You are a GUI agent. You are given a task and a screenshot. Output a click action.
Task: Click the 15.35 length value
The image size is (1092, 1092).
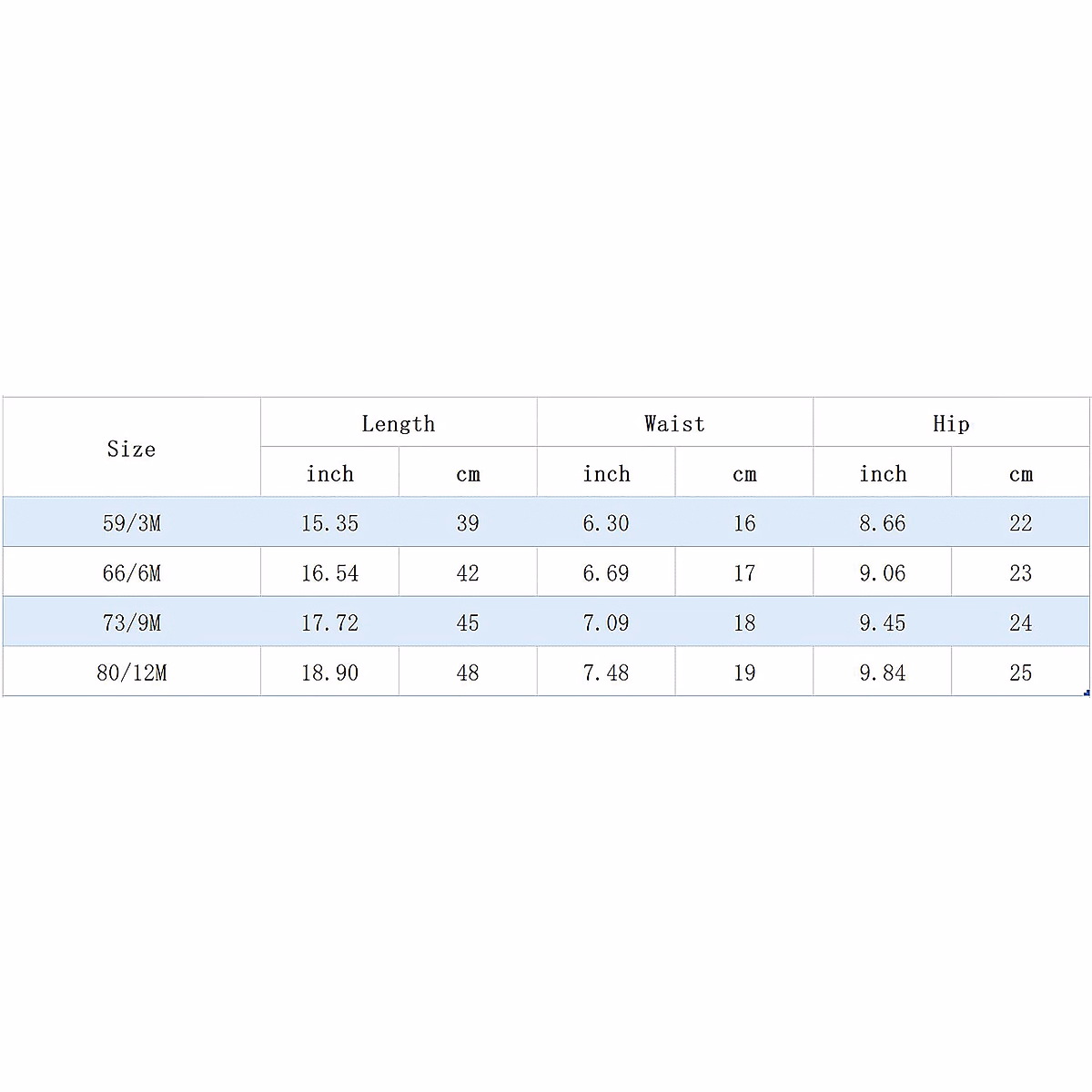[x=329, y=523]
